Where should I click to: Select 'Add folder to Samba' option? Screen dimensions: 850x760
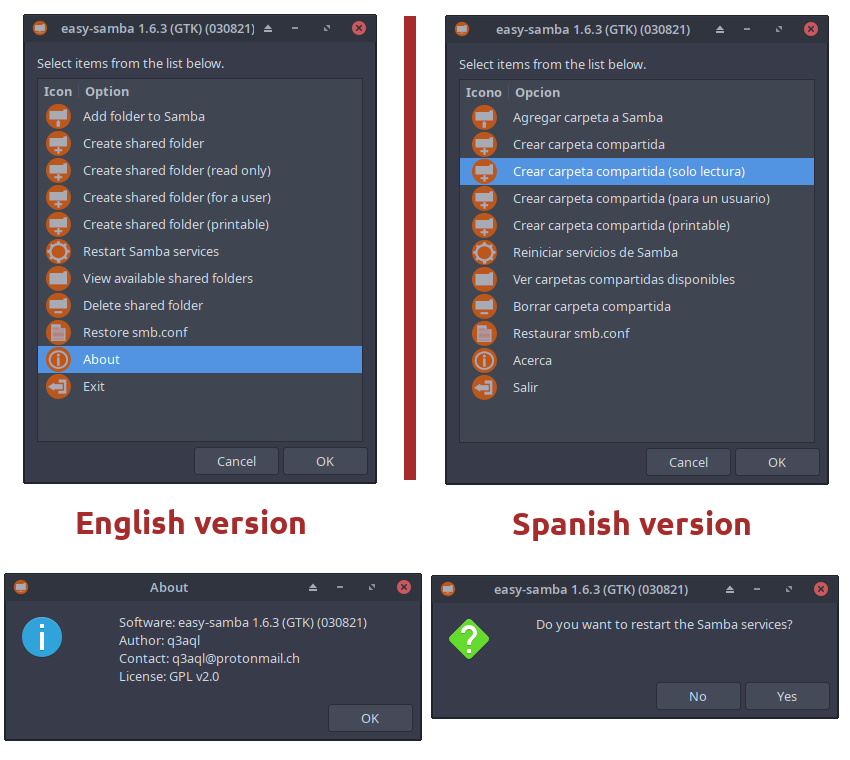[x=200, y=117]
